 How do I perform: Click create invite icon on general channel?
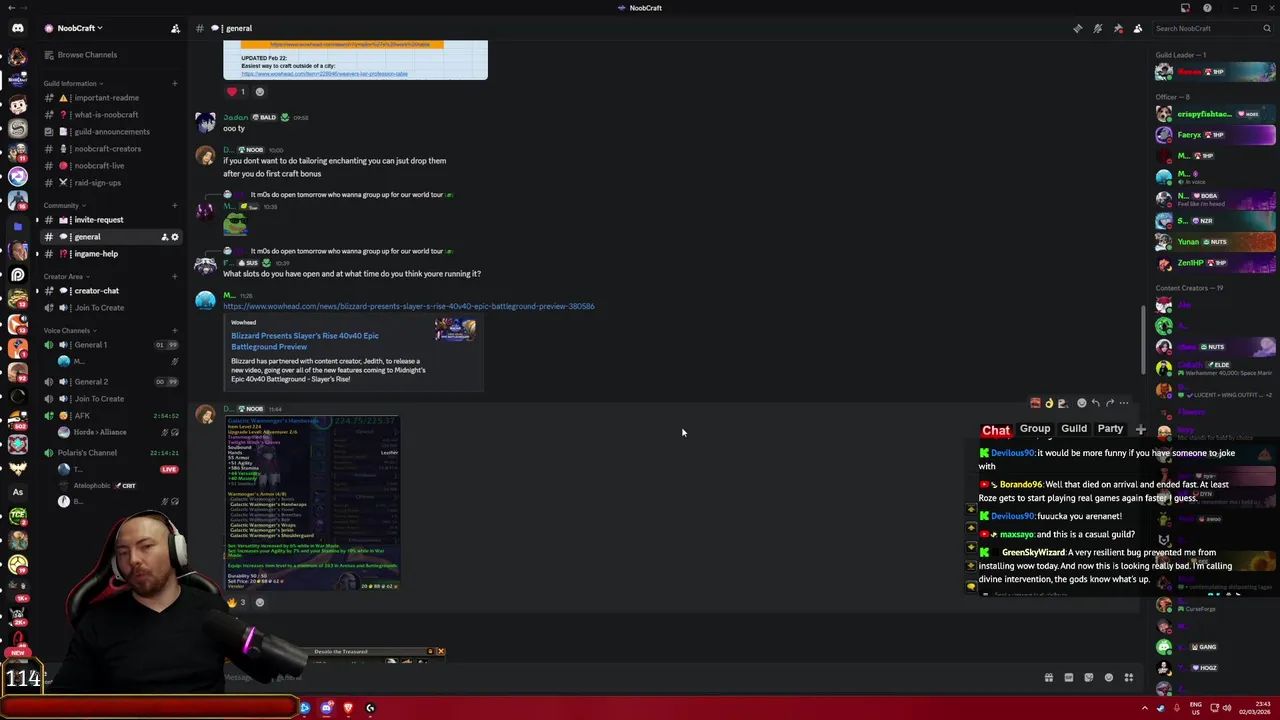click(164, 237)
